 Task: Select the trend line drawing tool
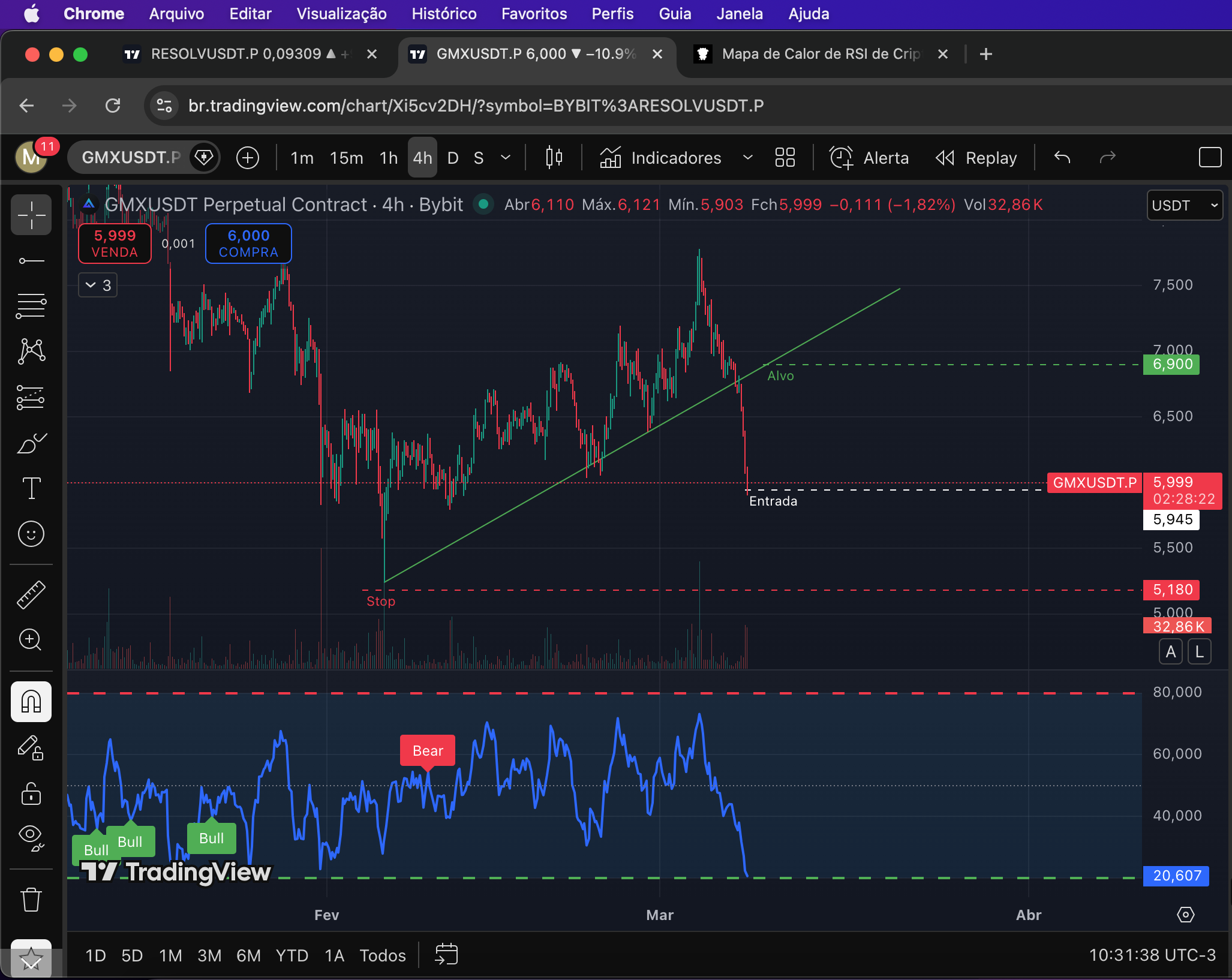[x=31, y=261]
